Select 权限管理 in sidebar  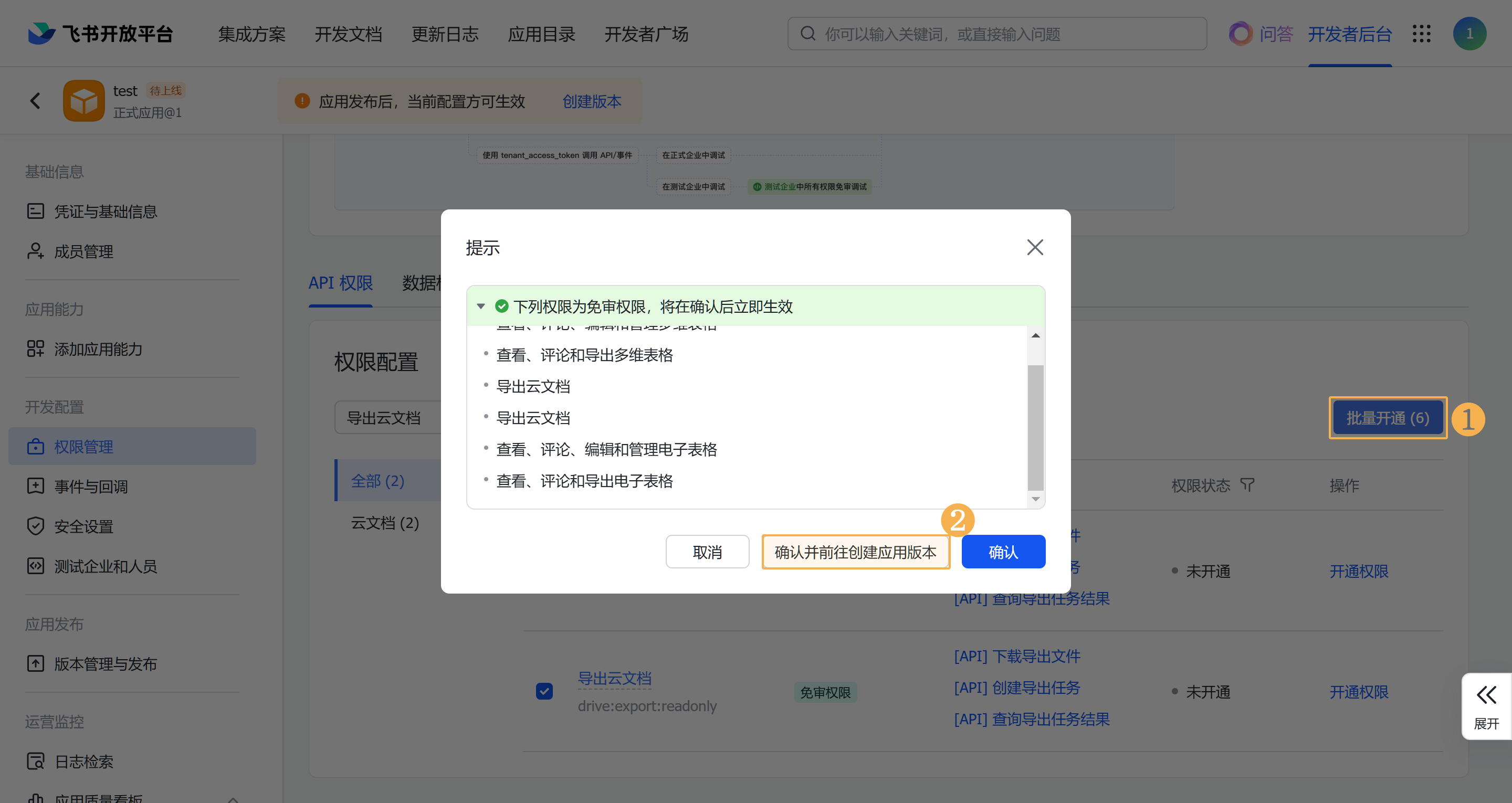click(x=132, y=446)
